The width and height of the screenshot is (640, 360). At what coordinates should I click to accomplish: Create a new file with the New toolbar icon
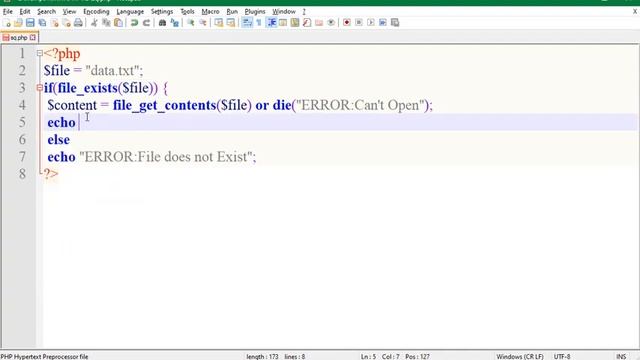[7, 23]
